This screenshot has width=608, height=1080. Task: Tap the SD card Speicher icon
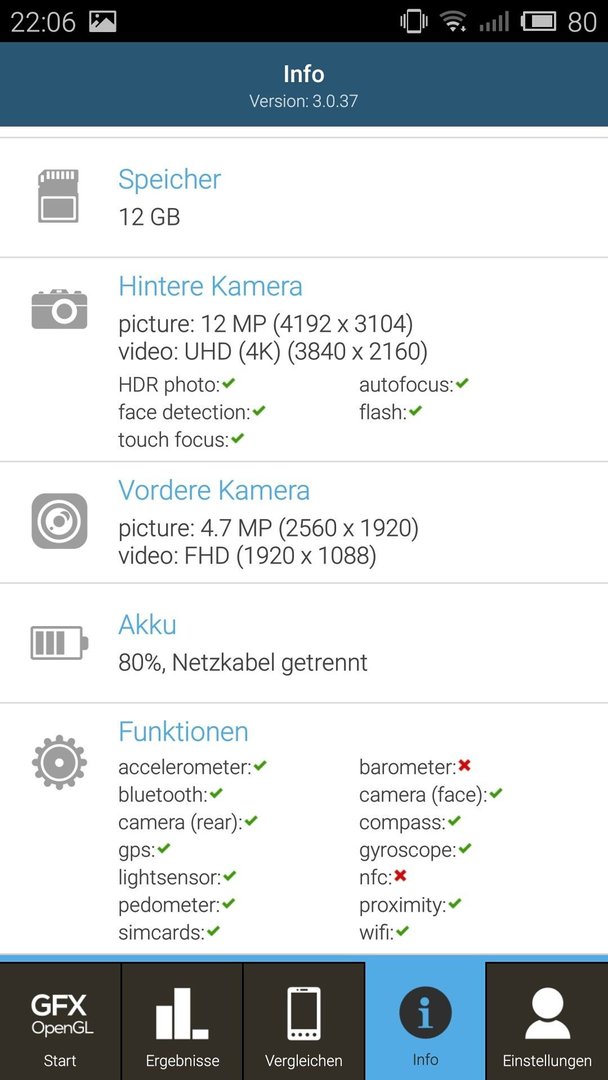click(59, 196)
